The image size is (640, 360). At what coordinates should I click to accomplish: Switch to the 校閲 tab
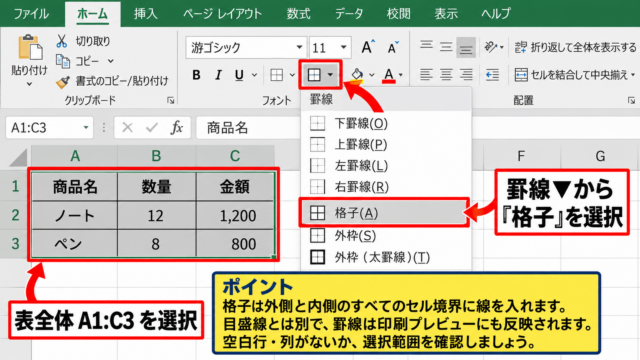click(x=398, y=13)
